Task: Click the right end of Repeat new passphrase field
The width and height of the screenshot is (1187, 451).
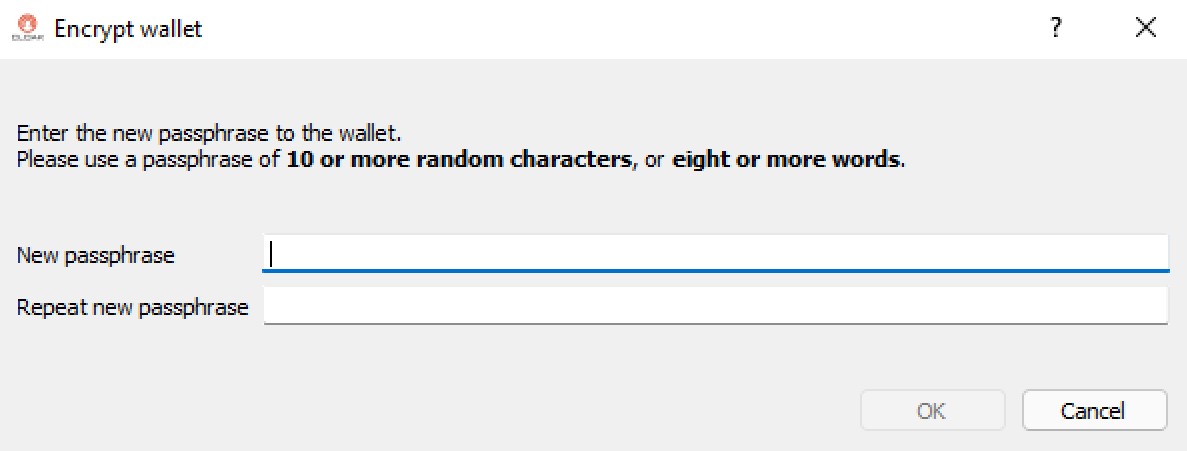Action: point(1151,306)
